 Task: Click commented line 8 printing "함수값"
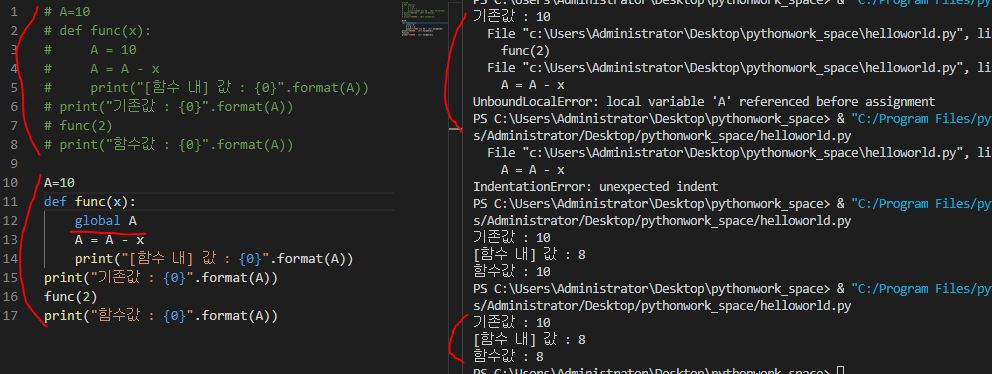coord(168,145)
